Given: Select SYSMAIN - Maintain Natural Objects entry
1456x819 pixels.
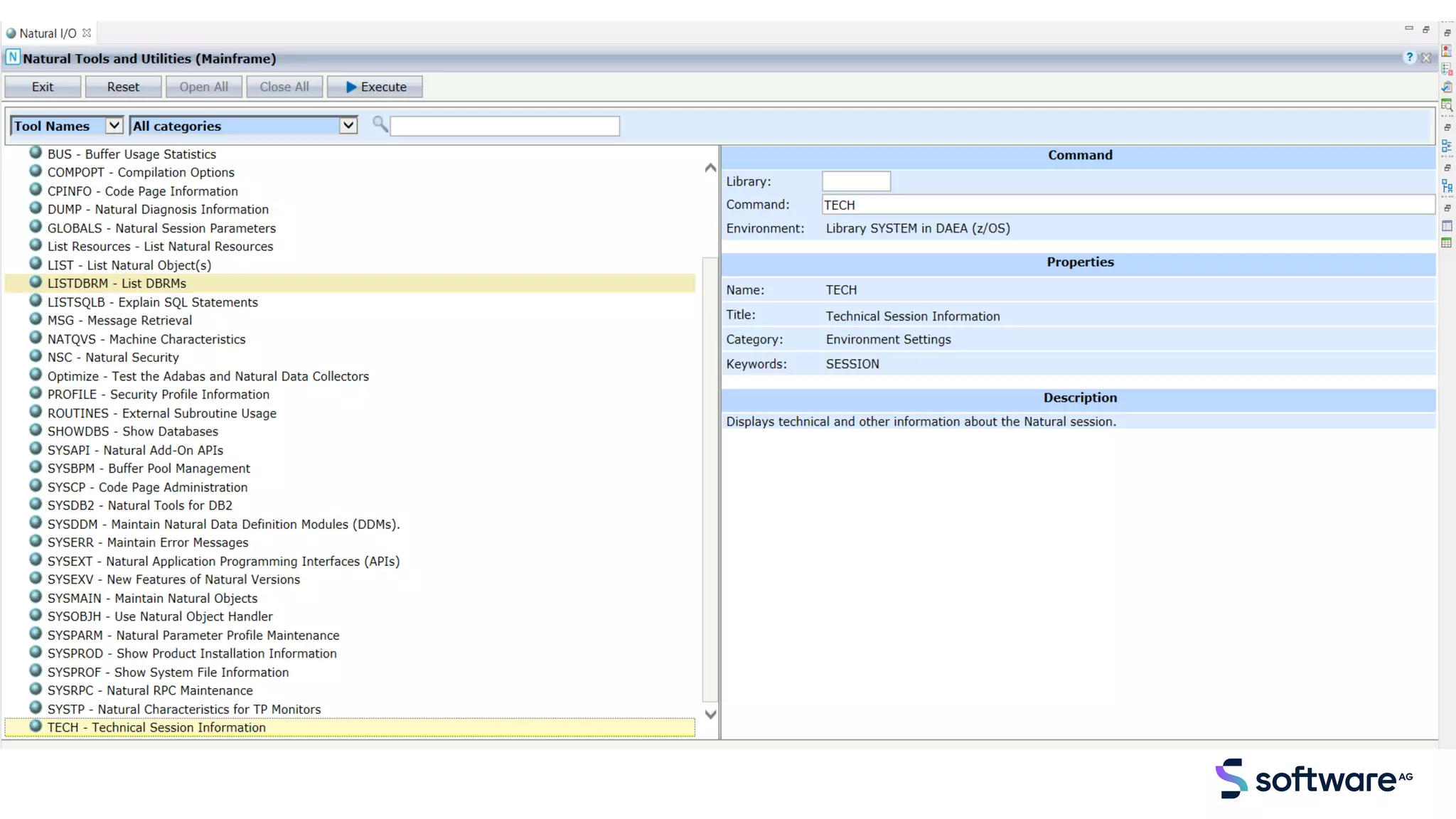Looking at the screenshot, I should click(x=152, y=599).
